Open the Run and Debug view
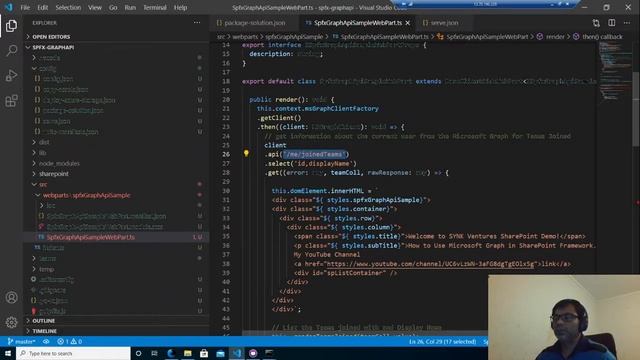The width and height of the screenshot is (640, 360). coord(11,76)
